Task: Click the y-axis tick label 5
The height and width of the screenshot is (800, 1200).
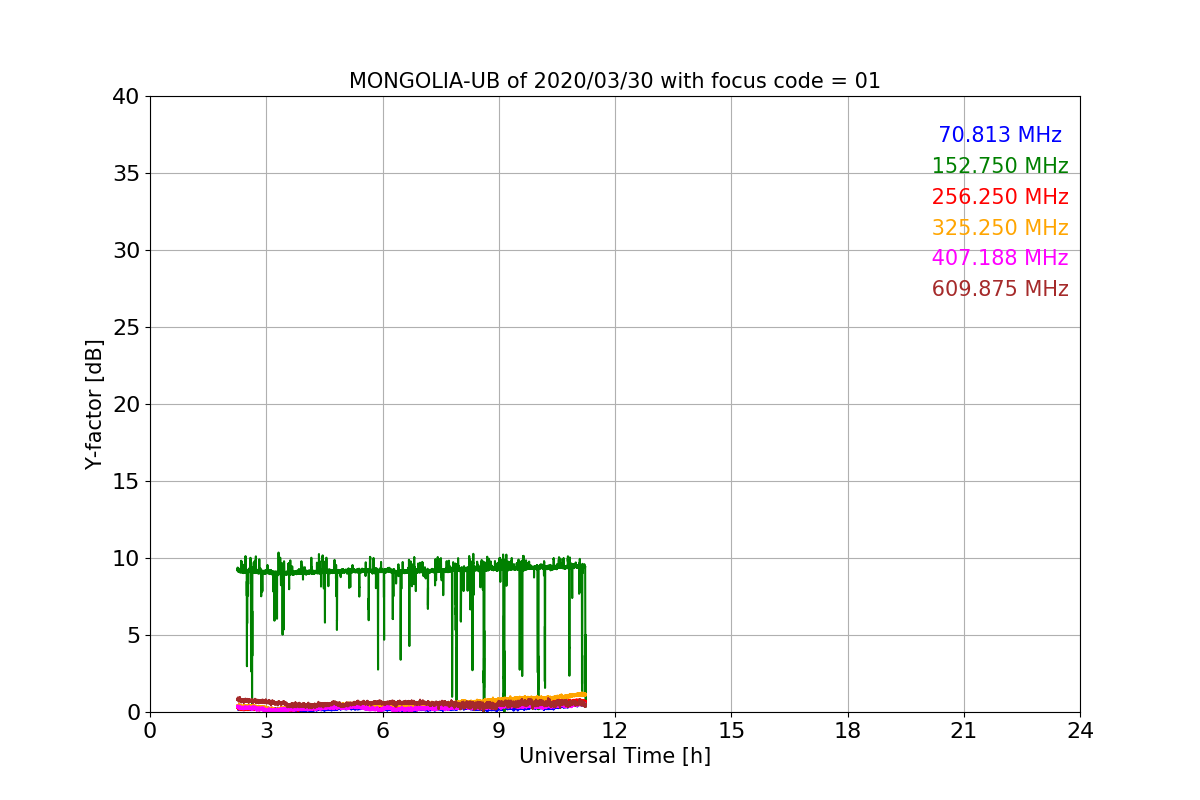Action: click(133, 636)
